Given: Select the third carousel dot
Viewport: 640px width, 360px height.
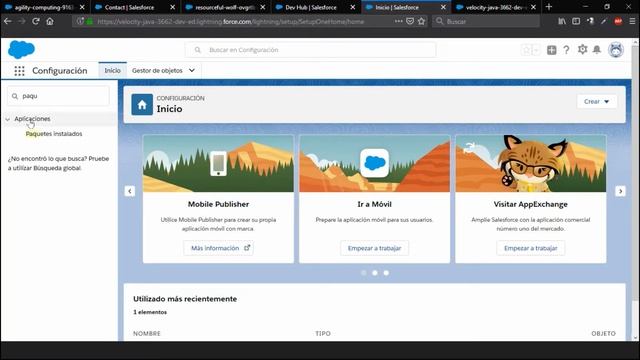Looking at the screenshot, I should [386, 273].
